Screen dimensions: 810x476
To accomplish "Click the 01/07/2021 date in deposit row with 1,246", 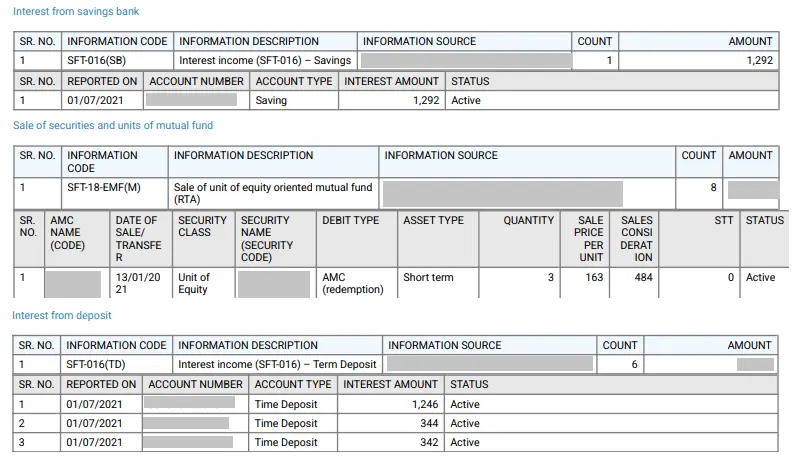I will click(x=94, y=404).
